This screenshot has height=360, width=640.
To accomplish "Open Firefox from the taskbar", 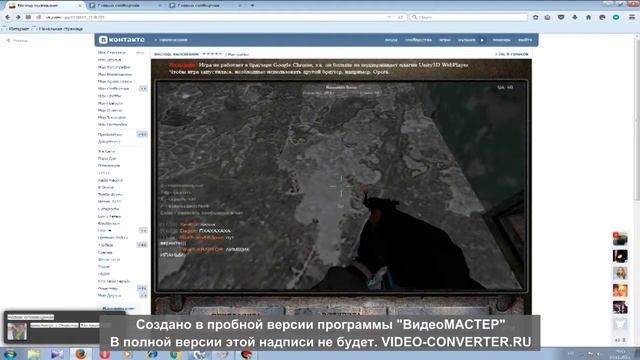I will [x=81, y=354].
